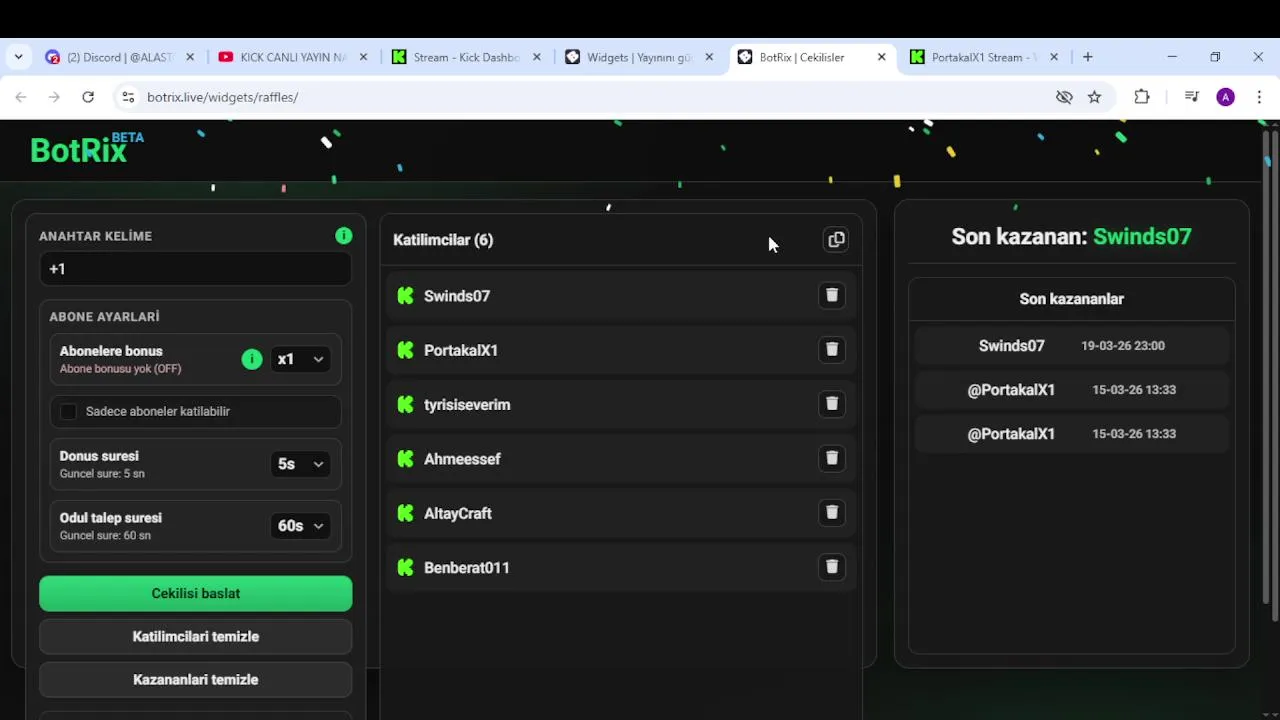Click the Anahtar Kelime +1 input field
Image resolution: width=1280 pixels, height=720 pixels.
[196, 269]
